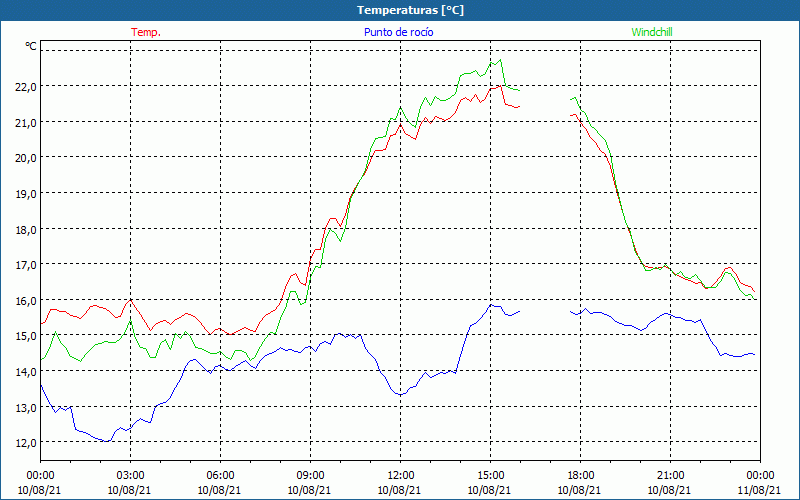Click the 'Temperaturas [°C]' chart title
The height and width of the screenshot is (500, 800).
click(x=410, y=10)
